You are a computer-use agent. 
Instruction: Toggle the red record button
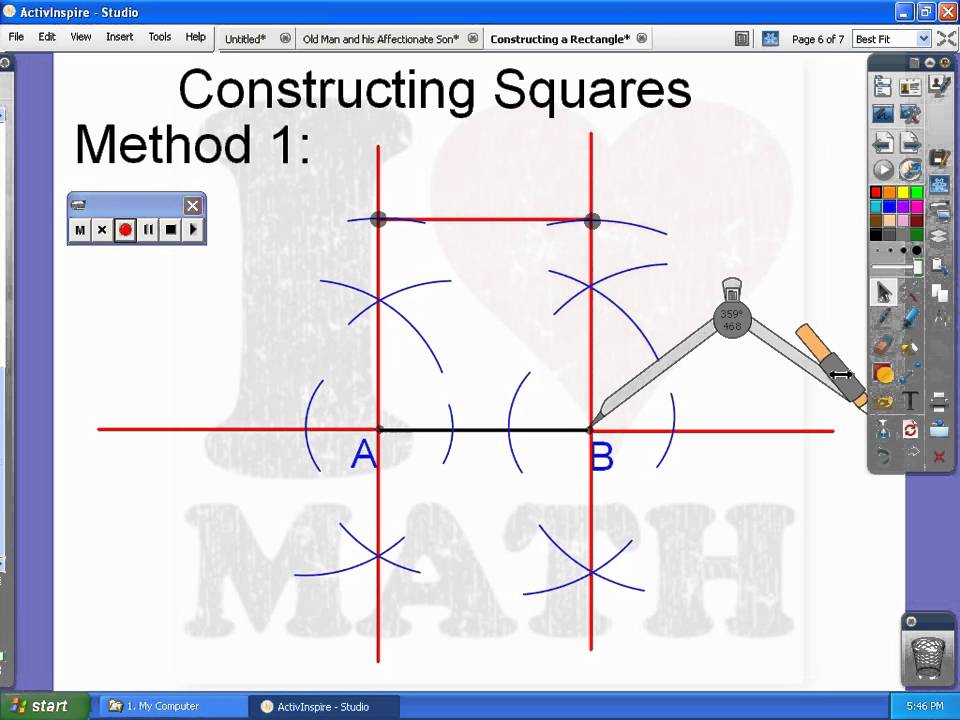pos(126,230)
